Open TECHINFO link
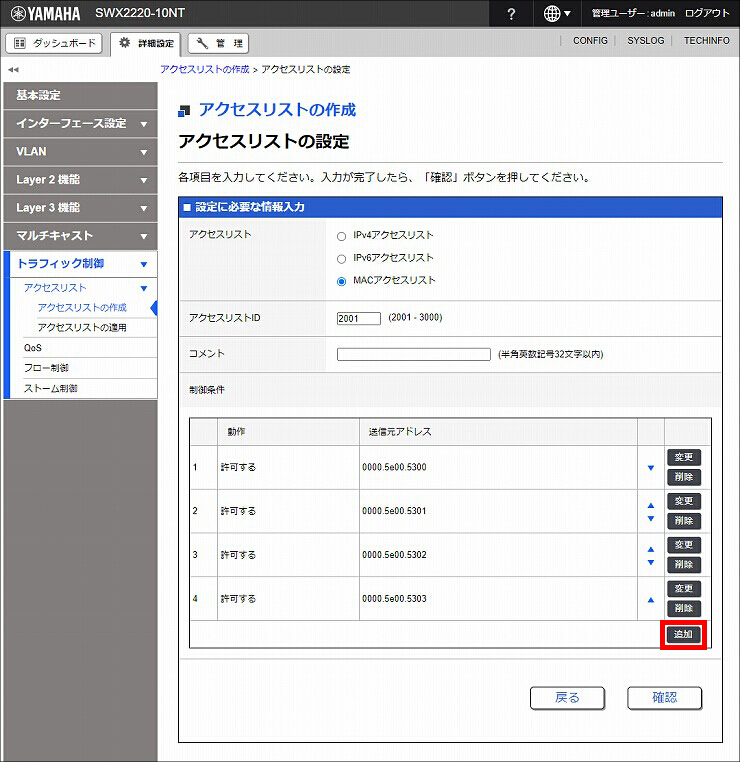The image size is (740, 762). 706,41
